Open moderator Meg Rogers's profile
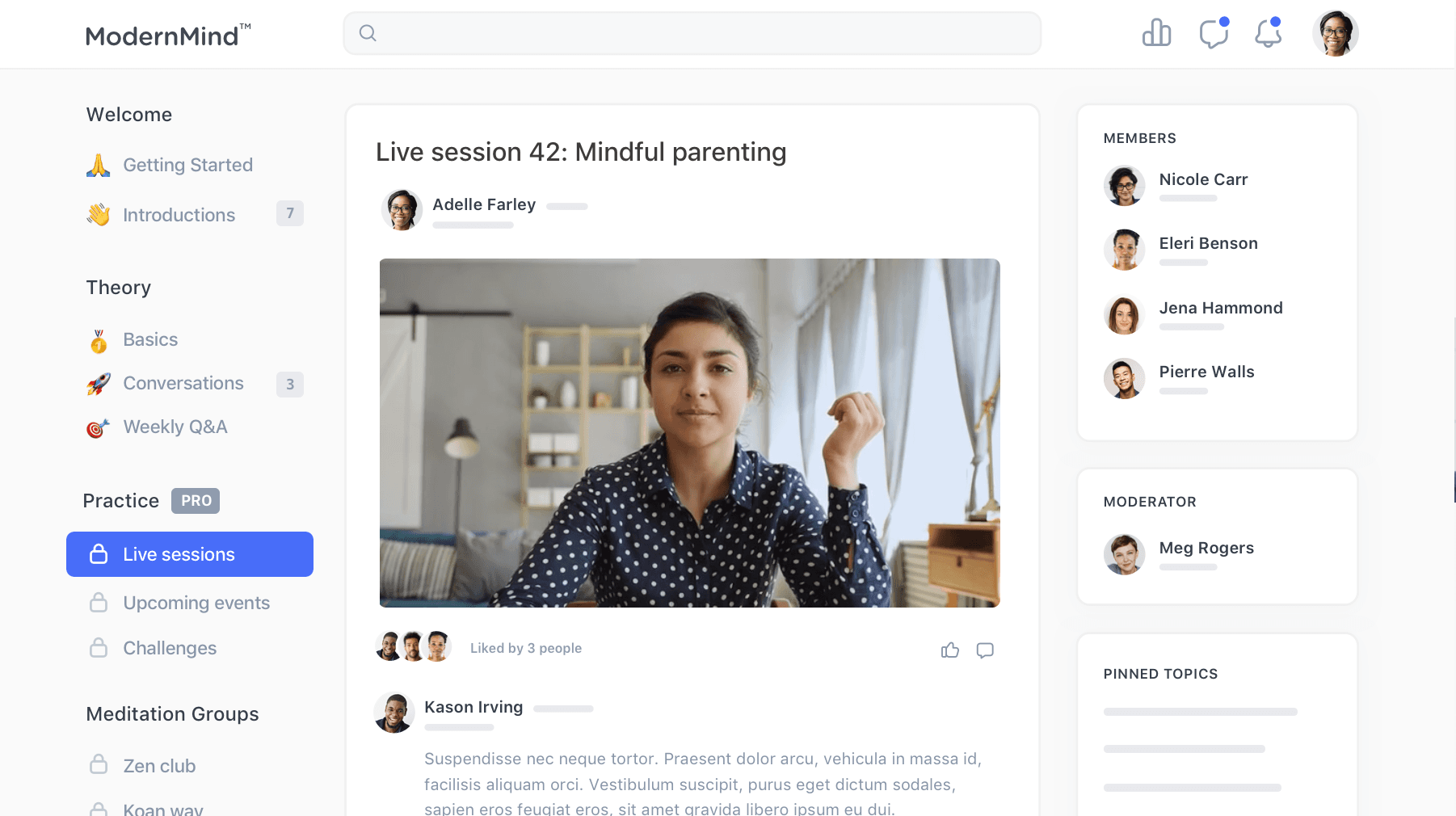 1206,548
